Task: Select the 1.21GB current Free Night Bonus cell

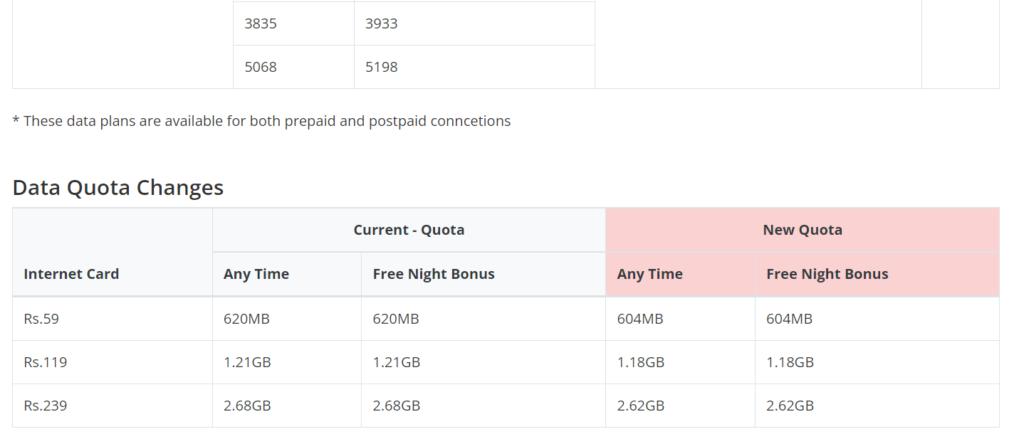Action: (x=483, y=362)
